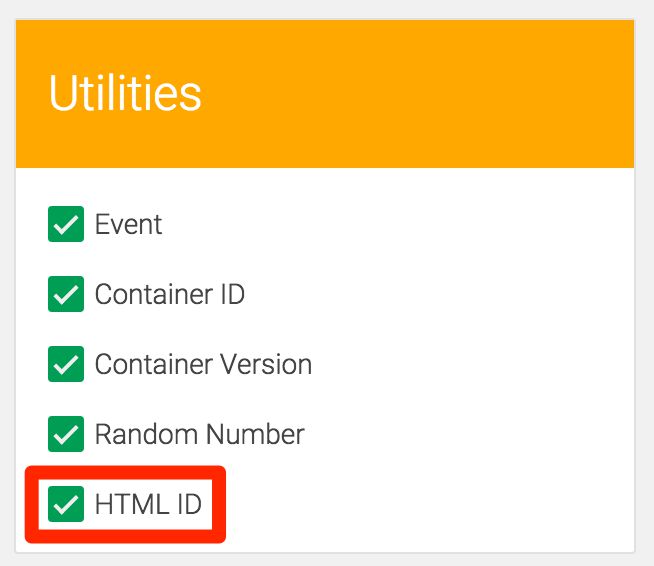Toggle the highlighted HTML ID checkbox
654x566 pixels.
pyautogui.click(x=66, y=504)
